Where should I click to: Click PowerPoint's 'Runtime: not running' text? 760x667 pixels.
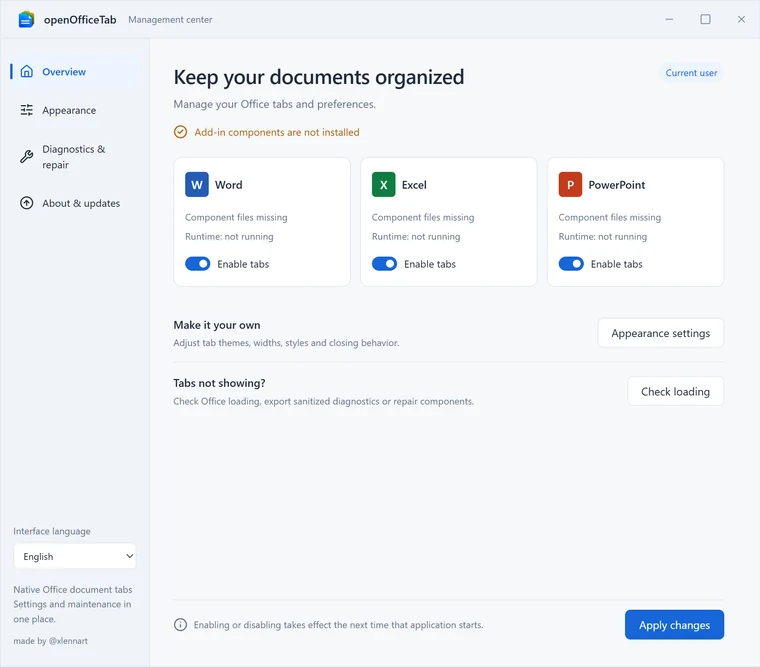(x=602, y=237)
